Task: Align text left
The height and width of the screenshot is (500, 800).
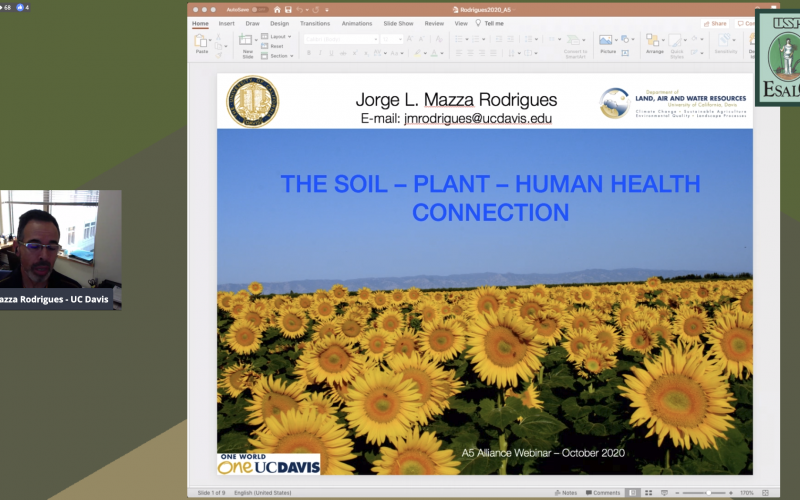Action: click(x=459, y=53)
